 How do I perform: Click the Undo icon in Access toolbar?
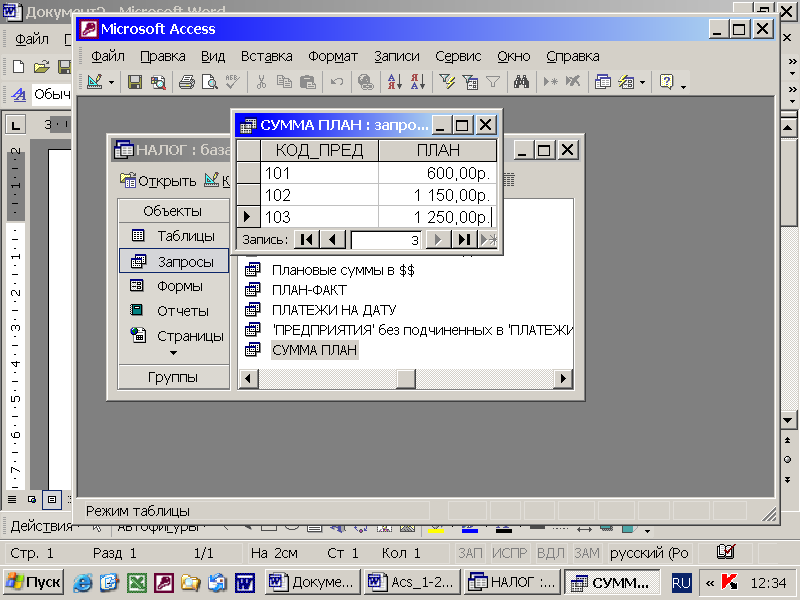tap(337, 82)
